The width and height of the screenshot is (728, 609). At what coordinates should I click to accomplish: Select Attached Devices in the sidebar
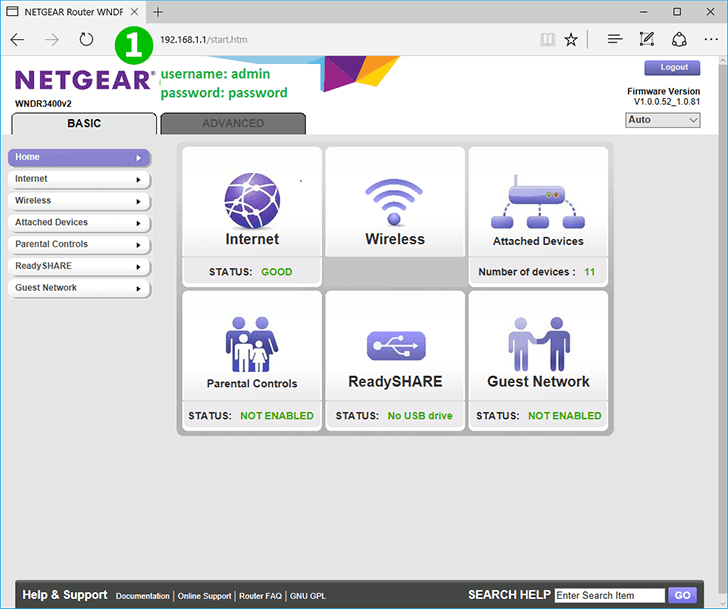79,223
